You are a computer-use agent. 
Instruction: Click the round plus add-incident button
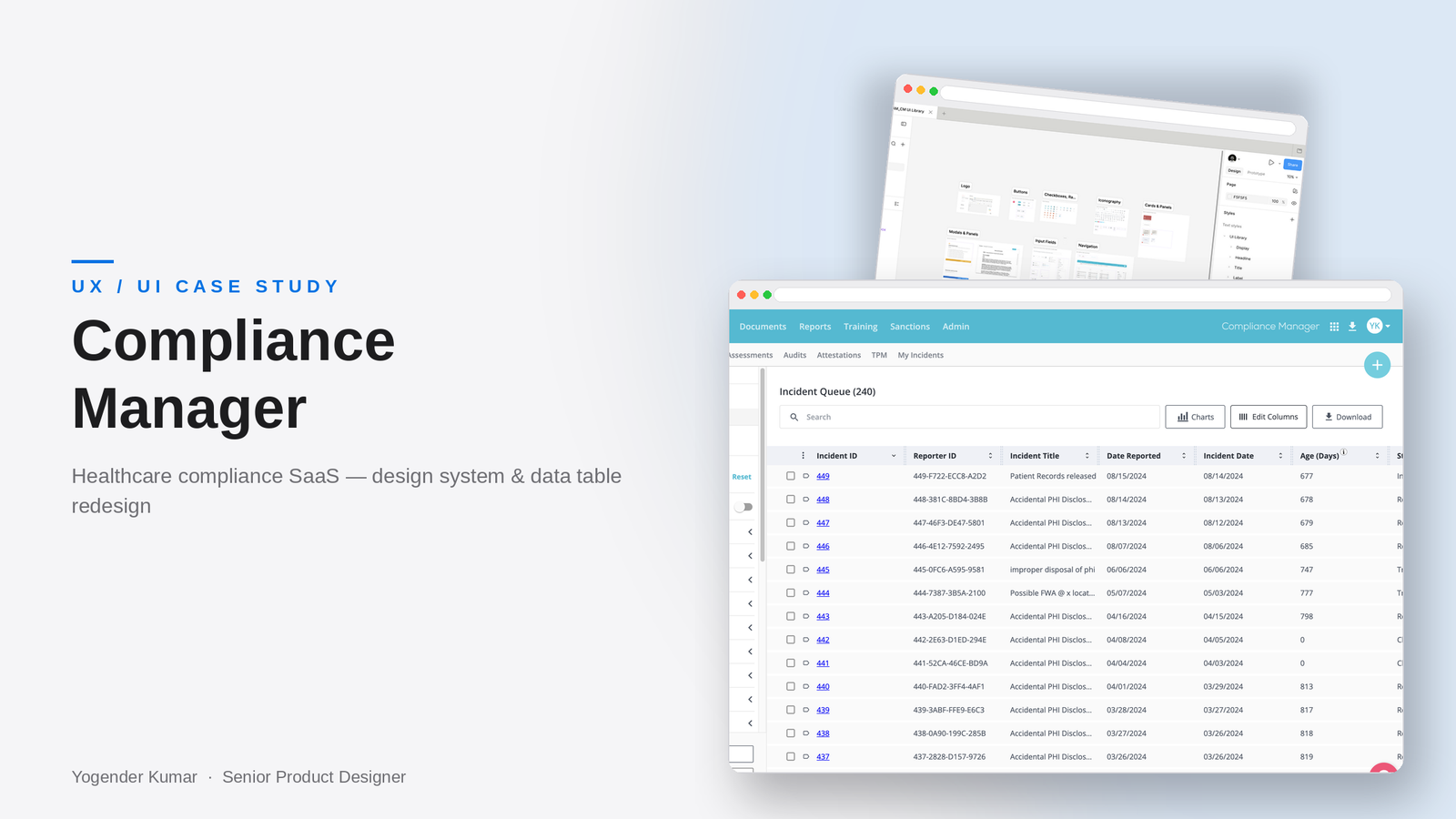(x=1377, y=365)
